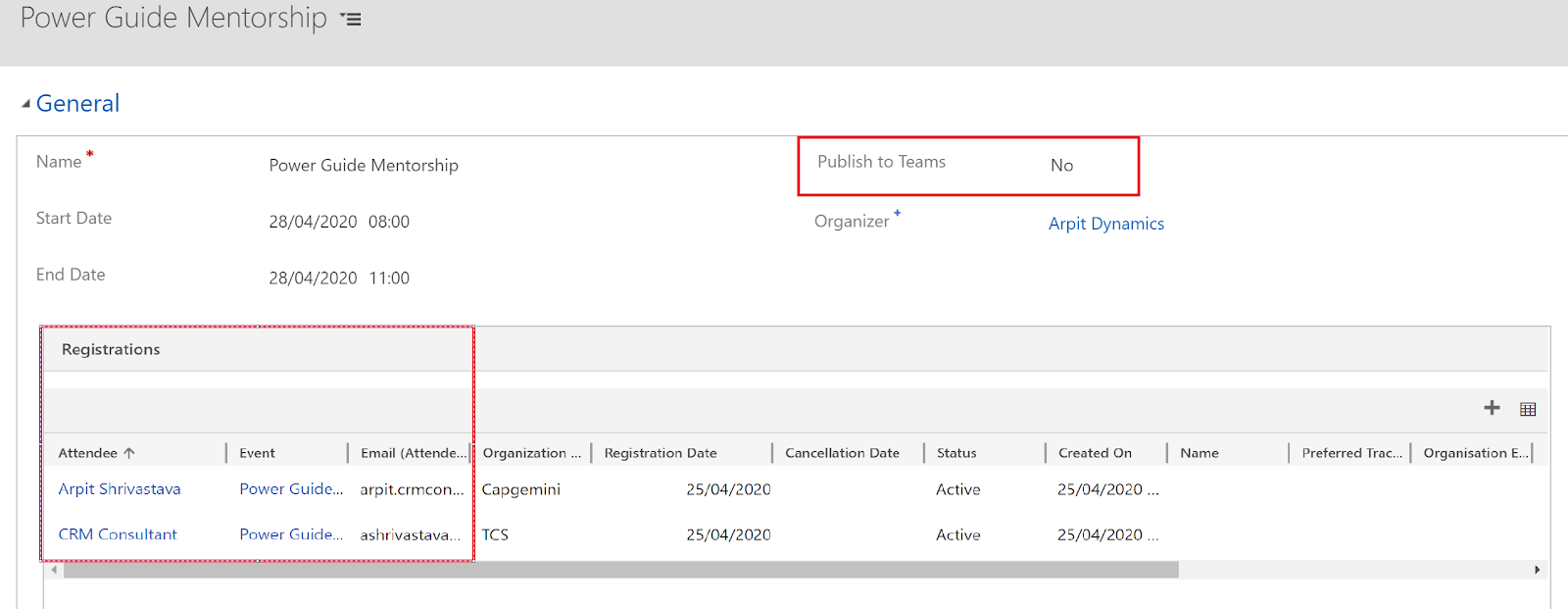Add a new registration with plus icon

click(1492, 408)
